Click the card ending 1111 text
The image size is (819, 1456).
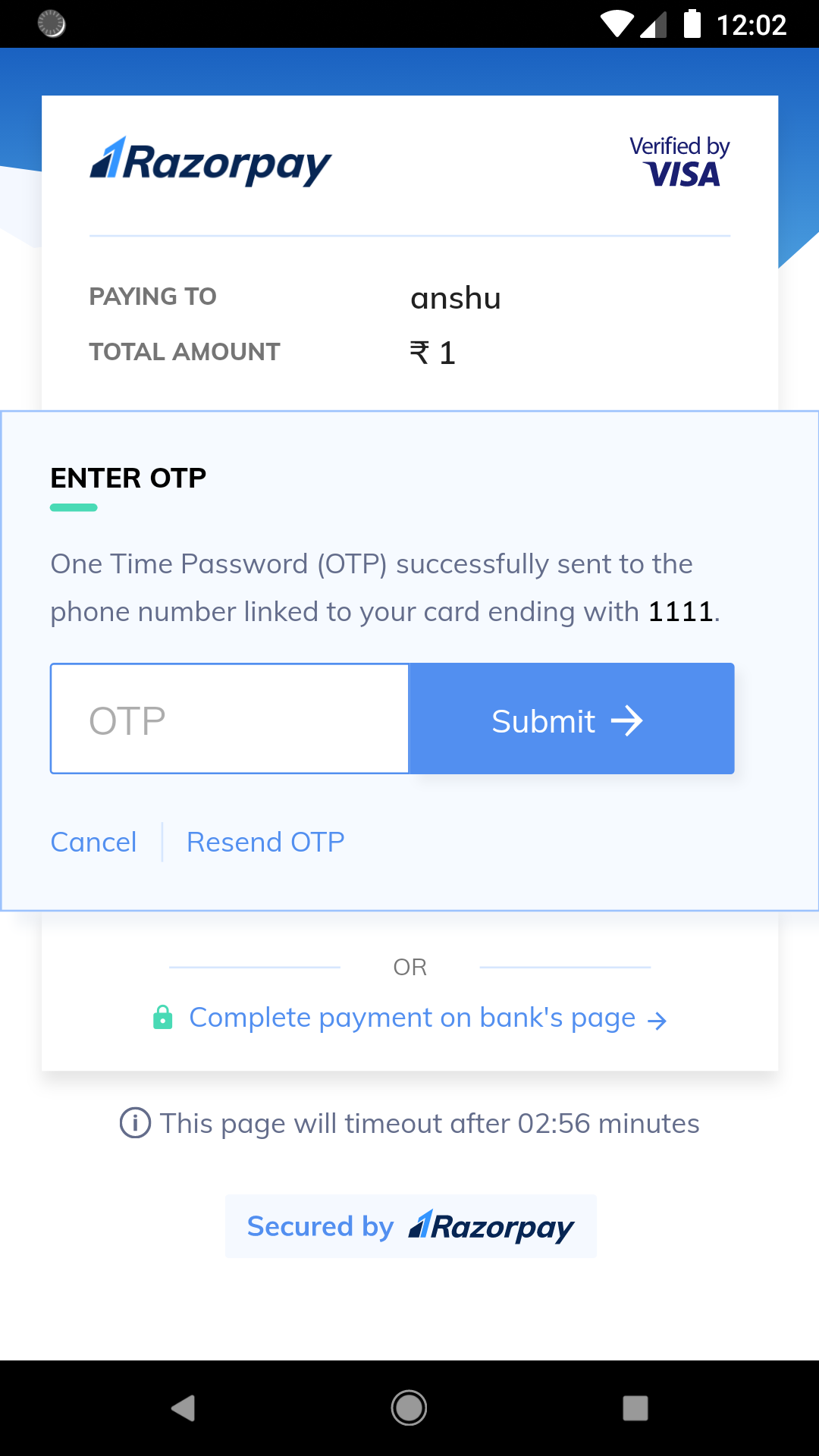click(x=682, y=611)
